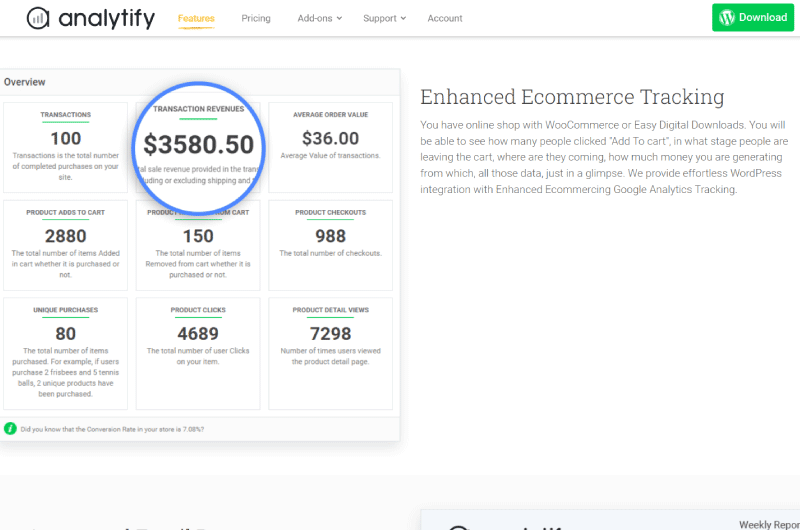Click the AVERAGE ORDER VALUE label
The height and width of the screenshot is (530, 800).
click(x=330, y=115)
